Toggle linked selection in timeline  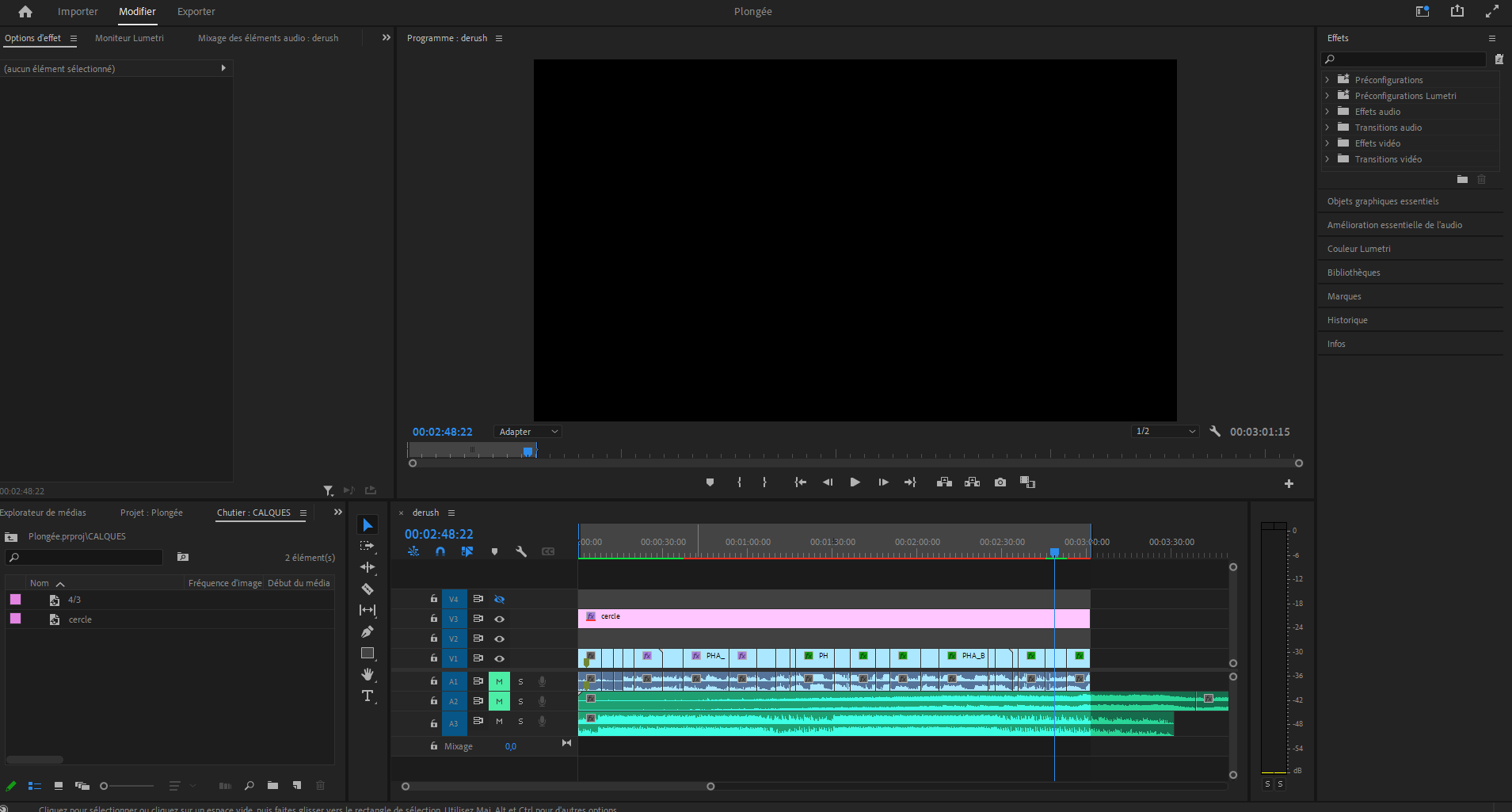pyautogui.click(x=467, y=551)
